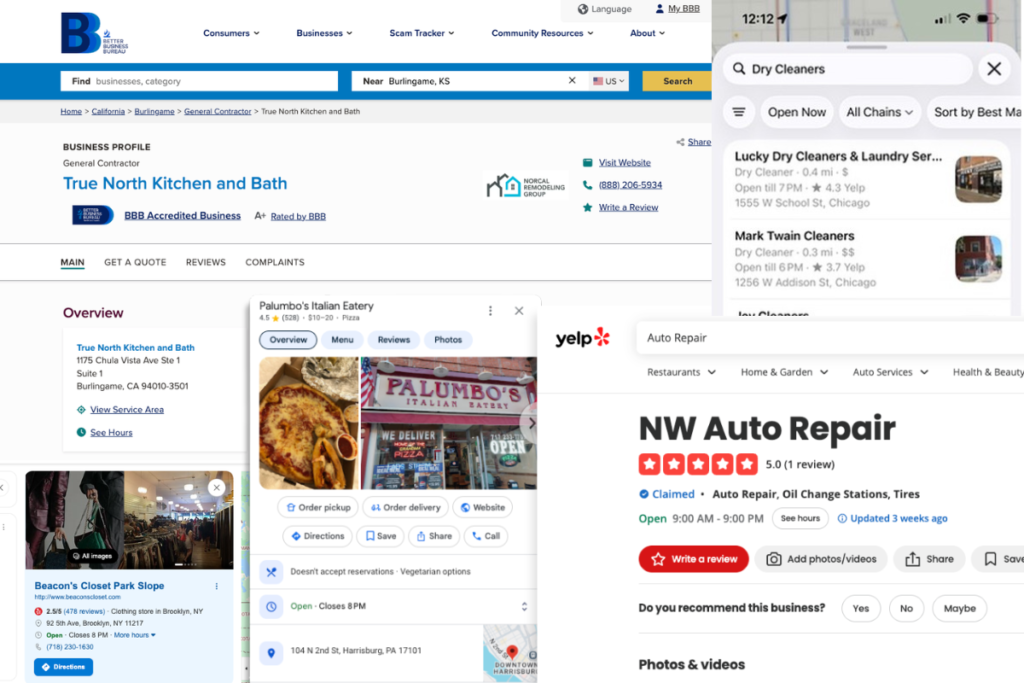Clear the Near location field
The width and height of the screenshot is (1024, 683).
pyautogui.click(x=572, y=80)
